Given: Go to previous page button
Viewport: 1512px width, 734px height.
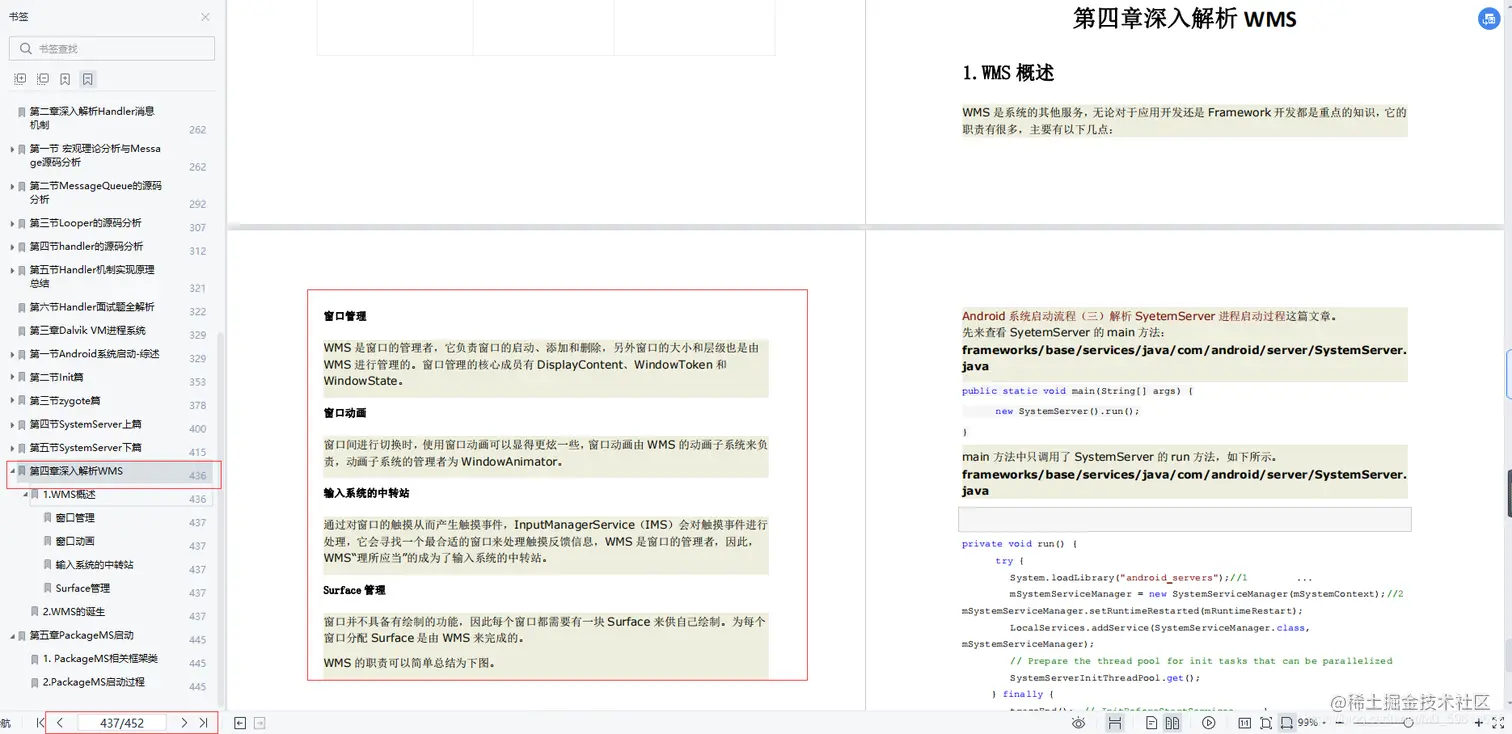Looking at the screenshot, I should [60, 722].
